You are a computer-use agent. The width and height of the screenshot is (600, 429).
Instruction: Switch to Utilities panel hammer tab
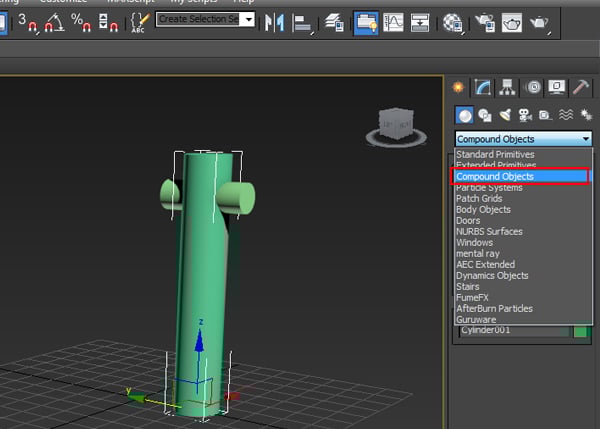click(581, 87)
